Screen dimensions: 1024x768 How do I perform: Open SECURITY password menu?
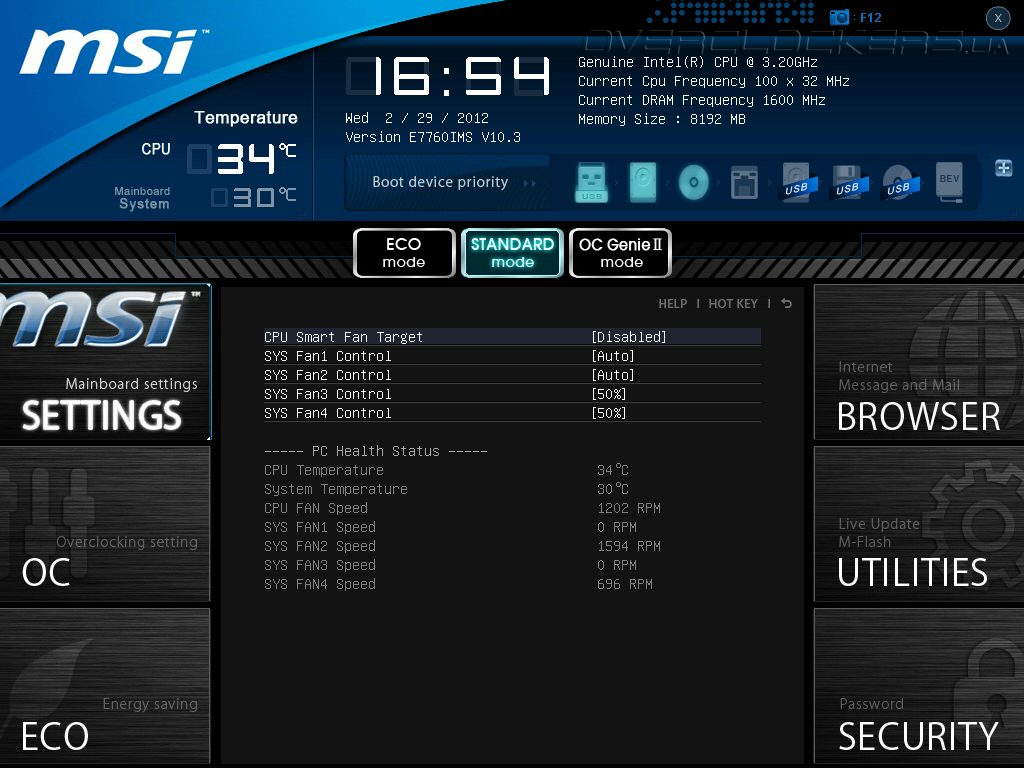(x=919, y=686)
